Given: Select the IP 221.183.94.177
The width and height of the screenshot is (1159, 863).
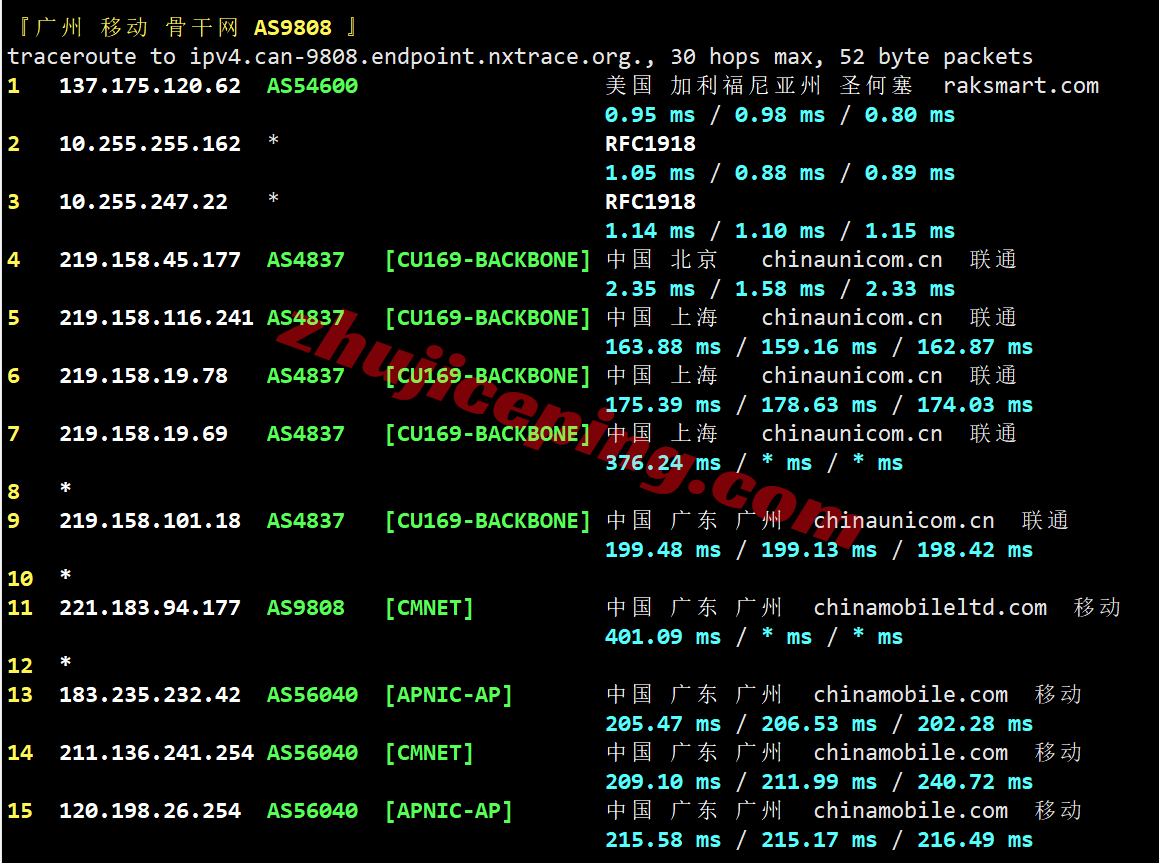Looking at the screenshot, I should 150,608.
